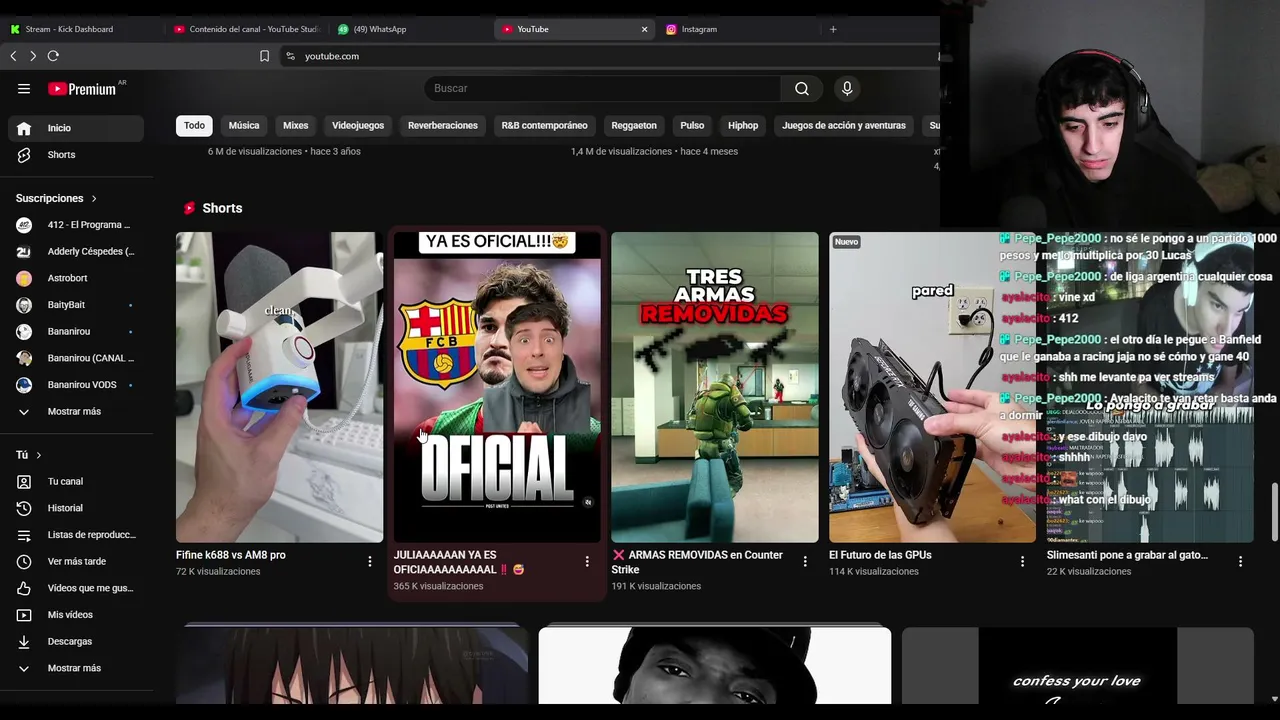Click the Buscar search field
This screenshot has width=1280, height=720.
click(x=602, y=89)
